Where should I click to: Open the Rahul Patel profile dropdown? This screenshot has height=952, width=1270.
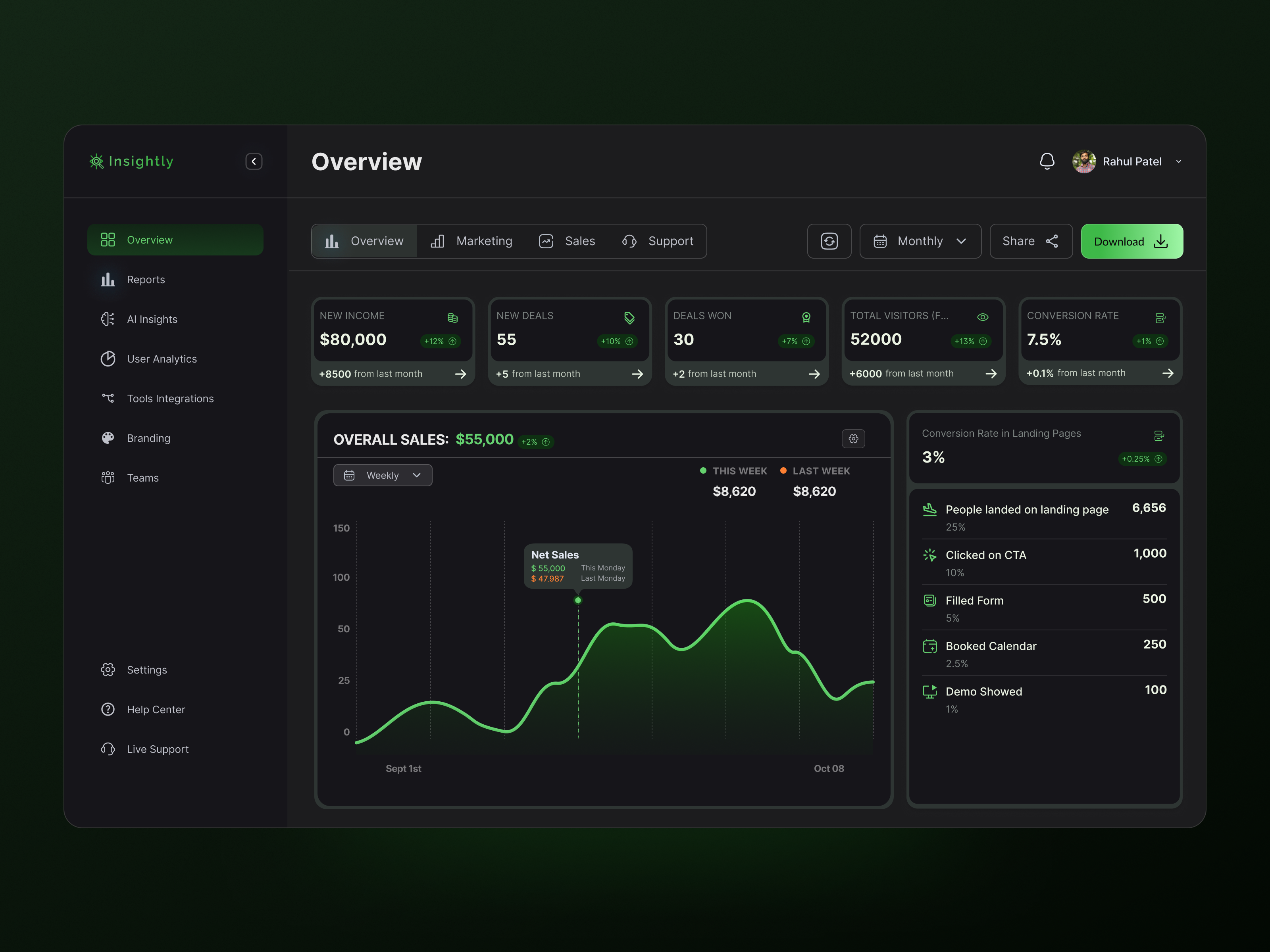tap(1178, 161)
